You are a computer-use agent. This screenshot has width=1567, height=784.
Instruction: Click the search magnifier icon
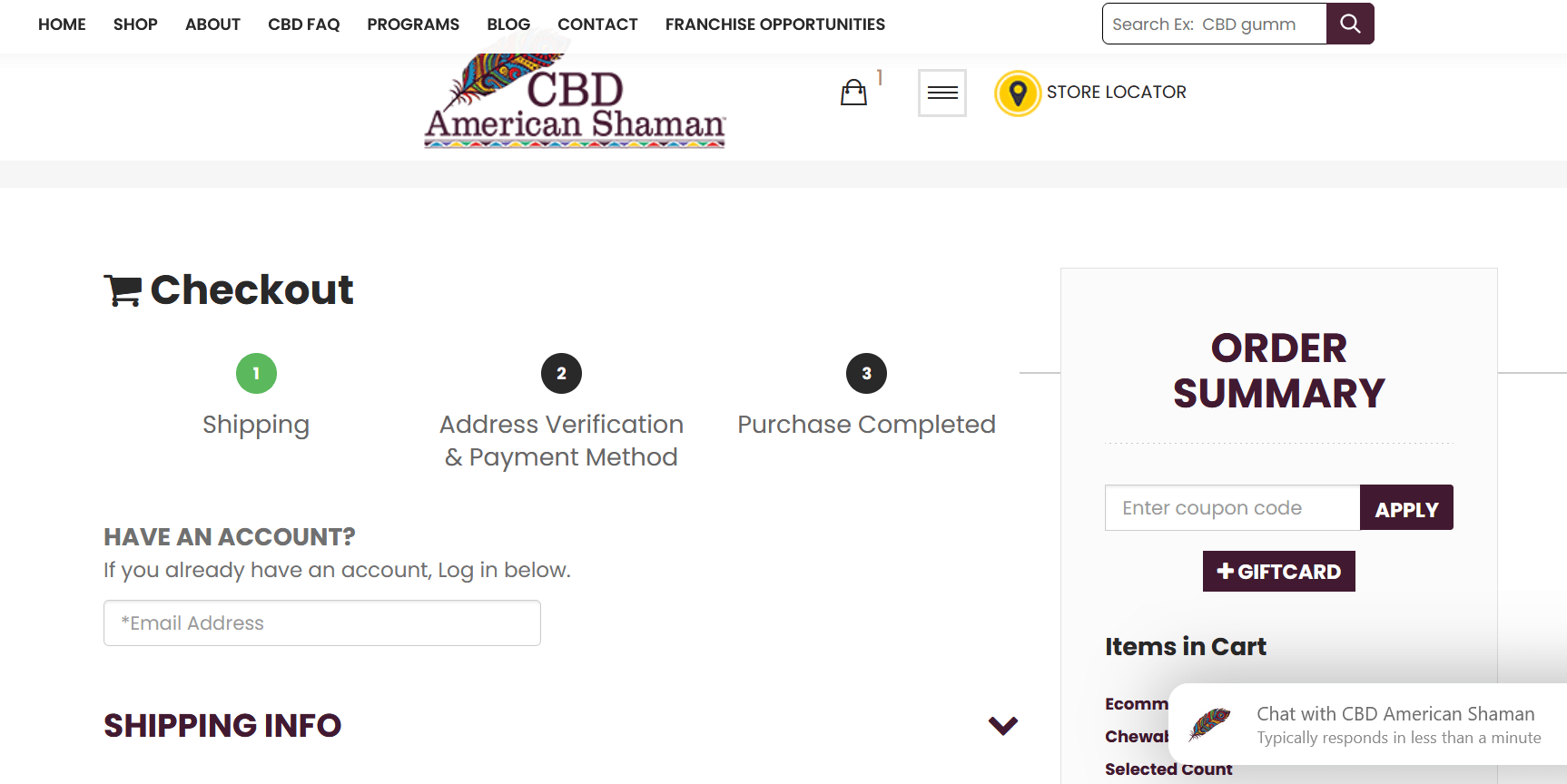point(1350,24)
